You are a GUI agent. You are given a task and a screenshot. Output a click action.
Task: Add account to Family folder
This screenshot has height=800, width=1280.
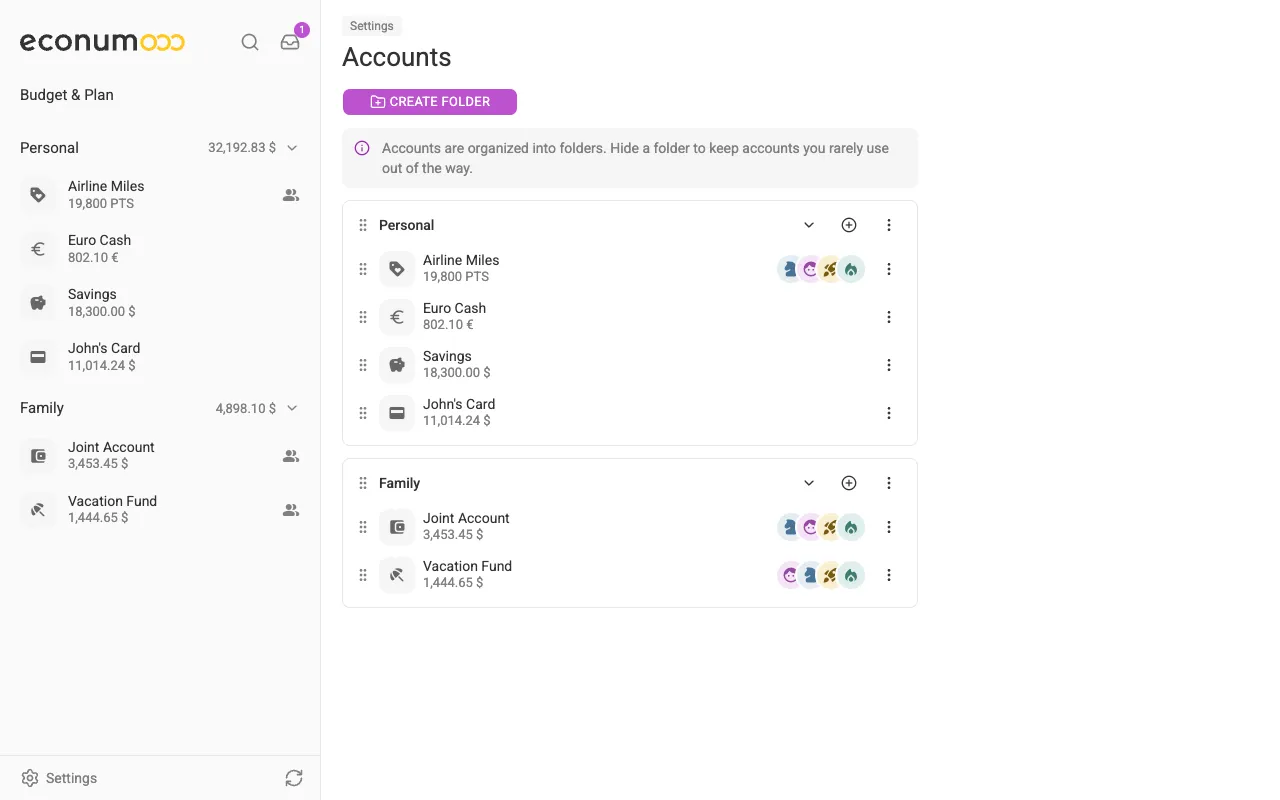[849, 483]
